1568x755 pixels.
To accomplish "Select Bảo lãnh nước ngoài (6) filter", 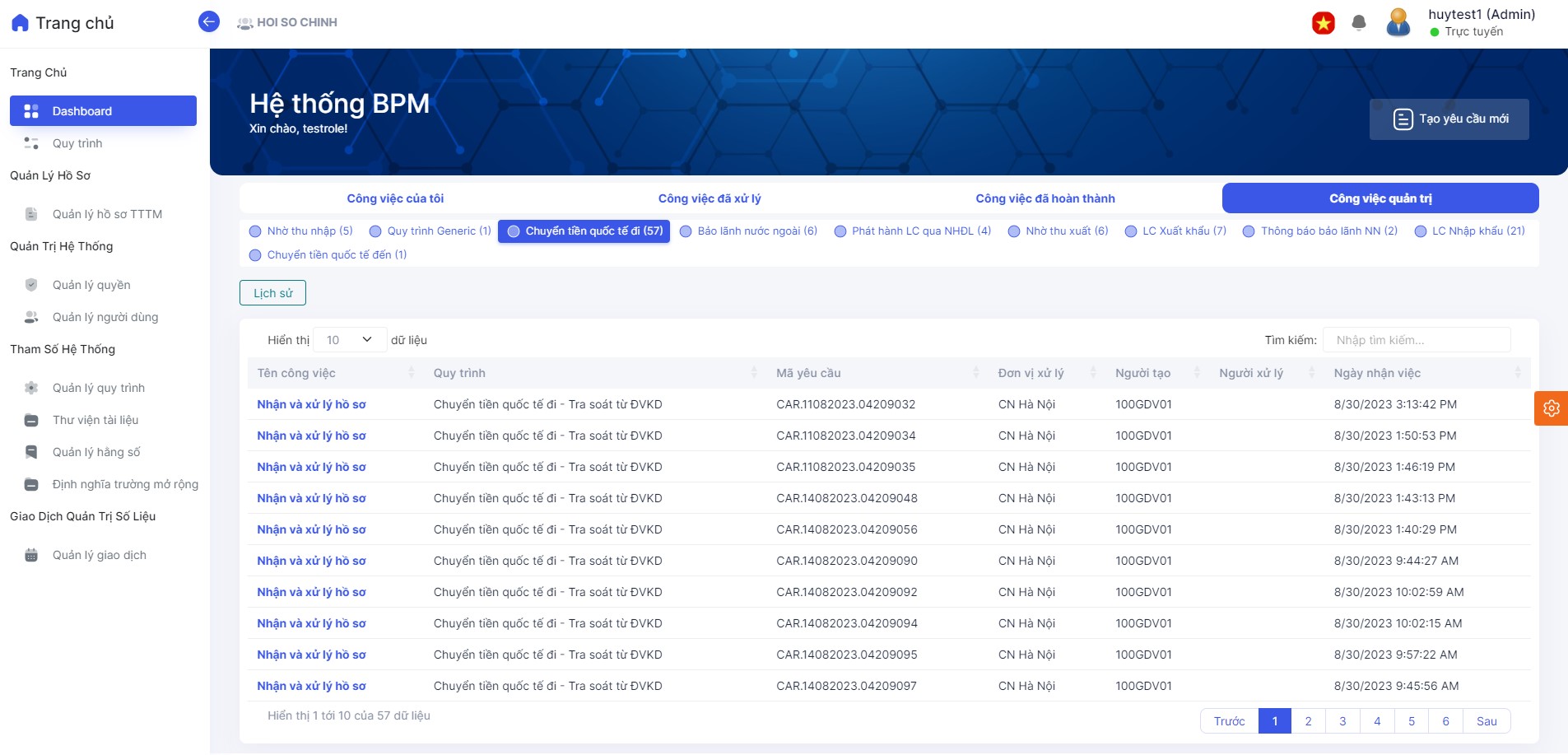I will point(748,231).
